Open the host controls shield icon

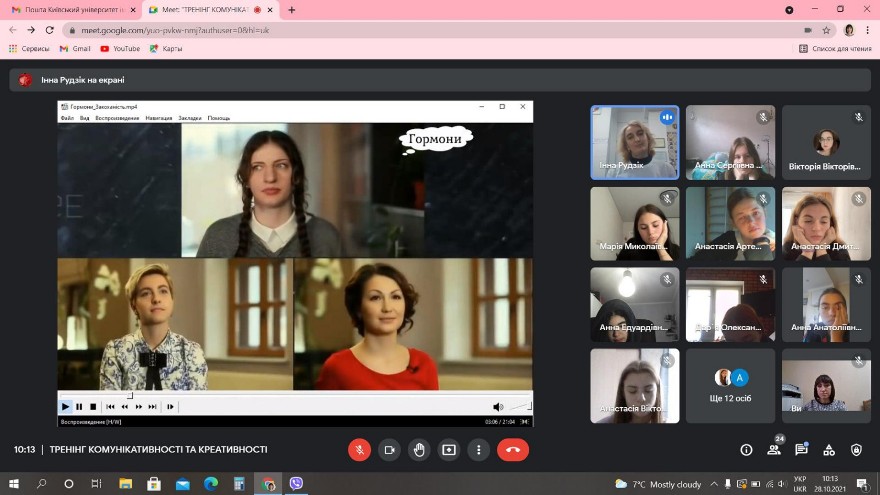pos(856,450)
